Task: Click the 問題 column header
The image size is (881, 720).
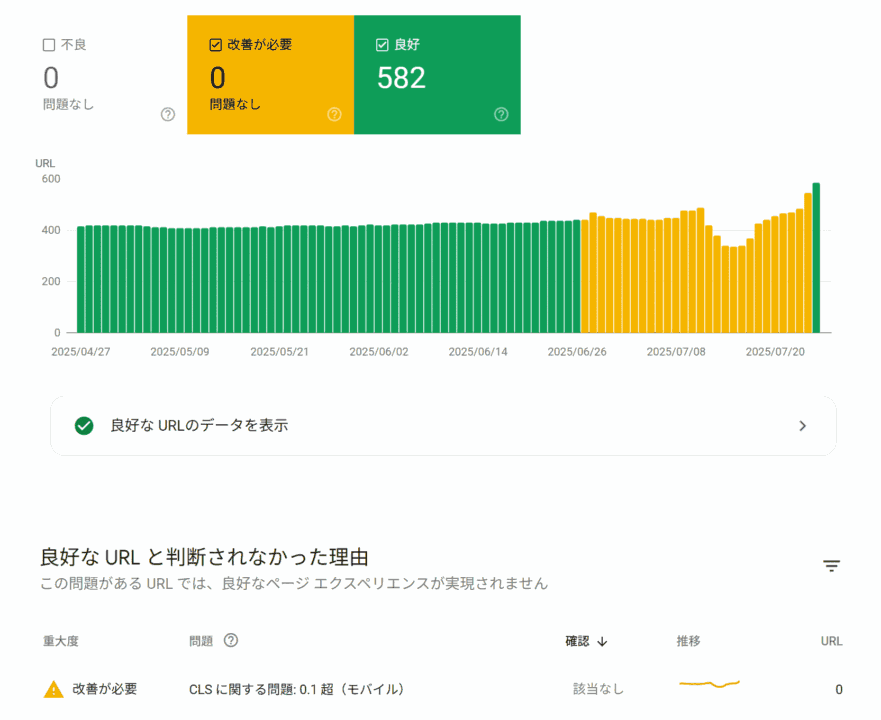Action: pyautogui.click(x=201, y=641)
